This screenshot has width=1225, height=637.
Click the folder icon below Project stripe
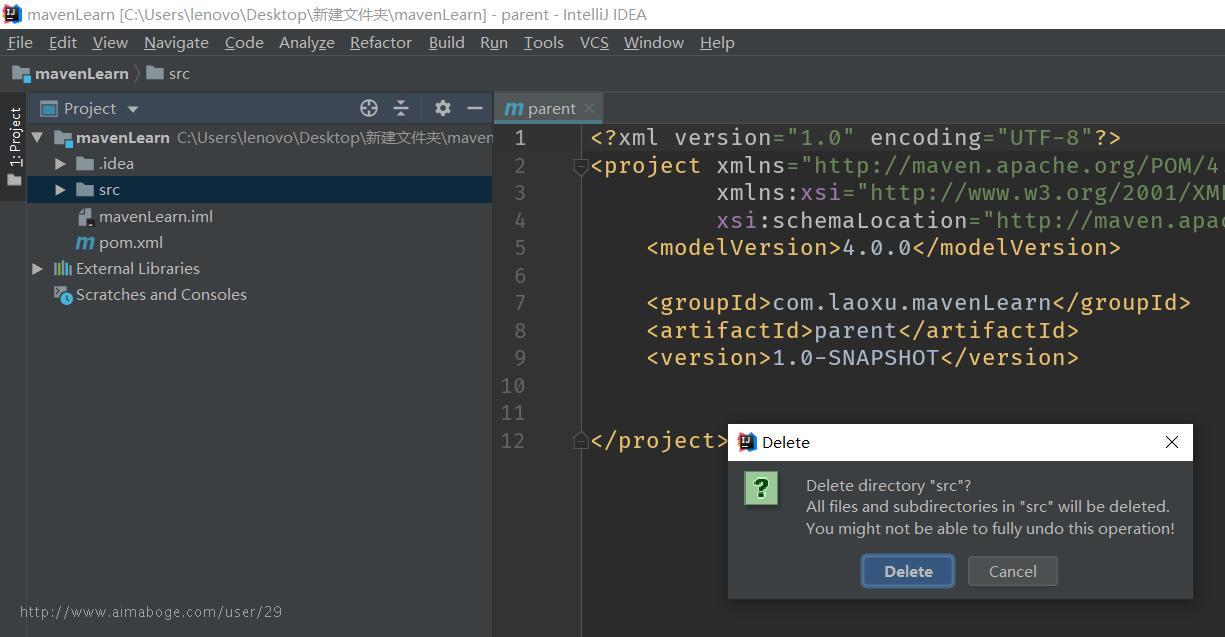(x=14, y=180)
